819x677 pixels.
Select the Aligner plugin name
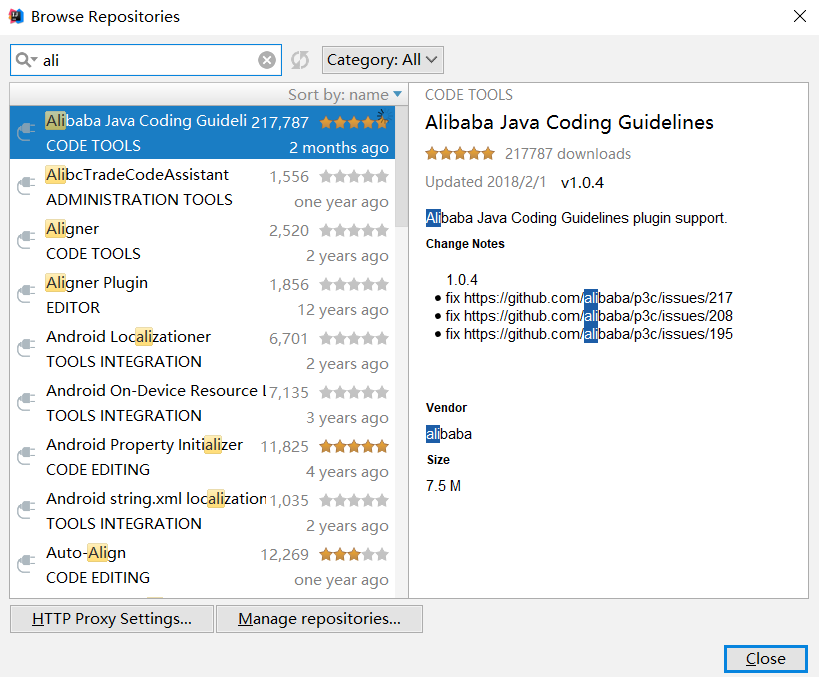[72, 229]
